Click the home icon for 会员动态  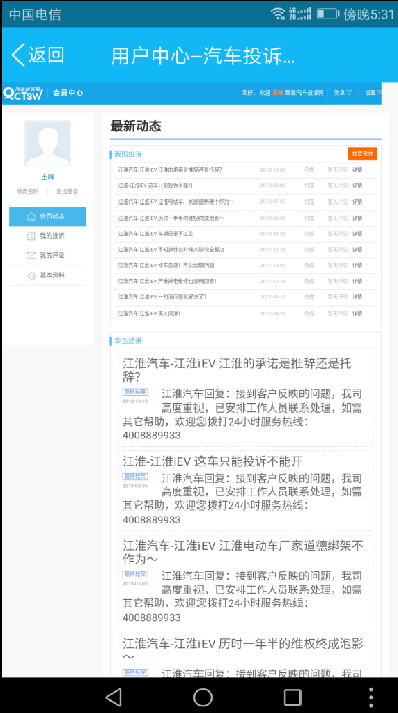pos(31,216)
